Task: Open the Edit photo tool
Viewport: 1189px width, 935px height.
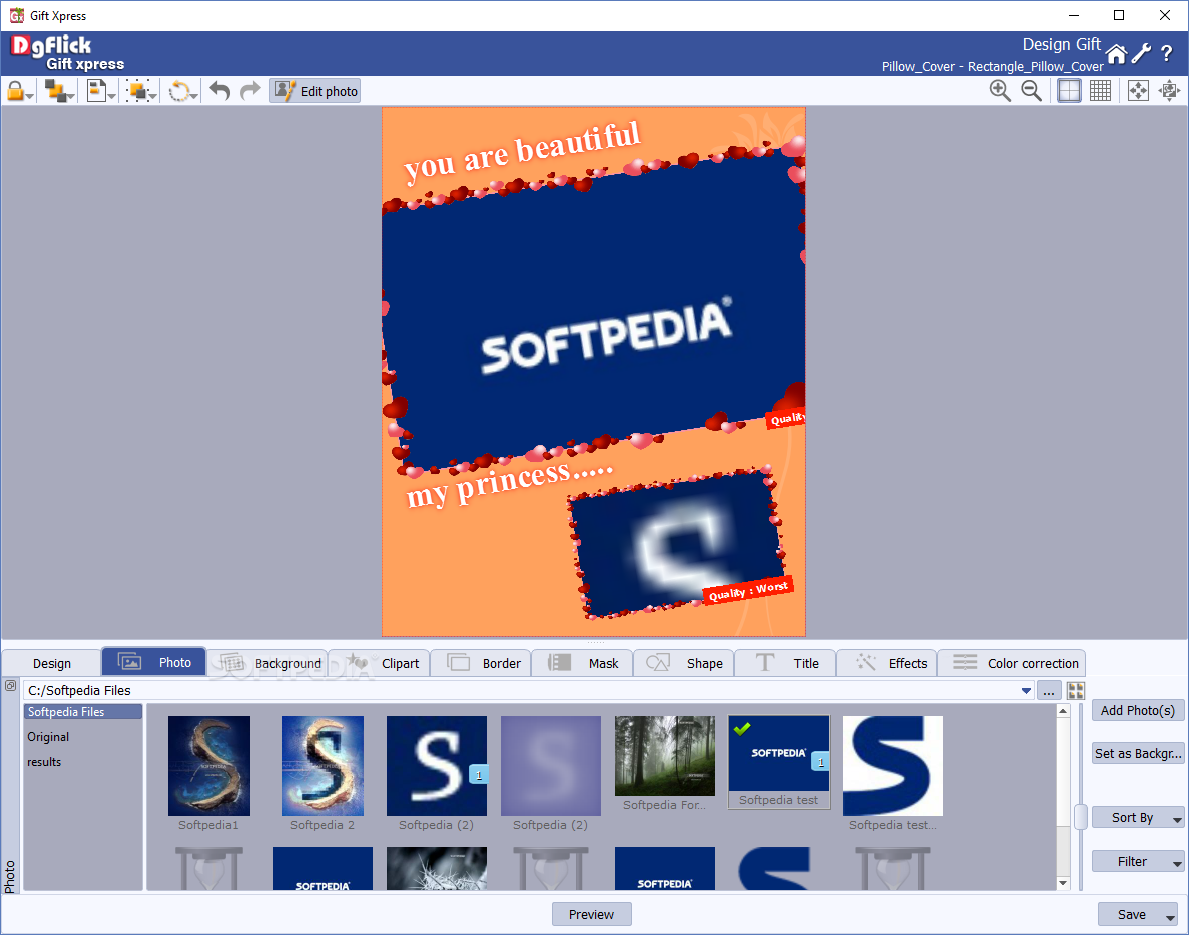Action: (315, 91)
